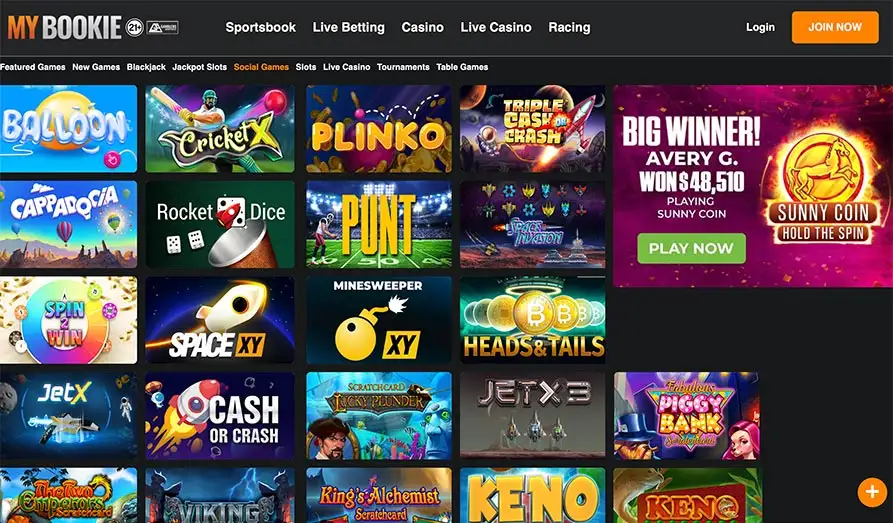Select the Minesweeper XY game
The image size is (893, 523).
point(379,320)
